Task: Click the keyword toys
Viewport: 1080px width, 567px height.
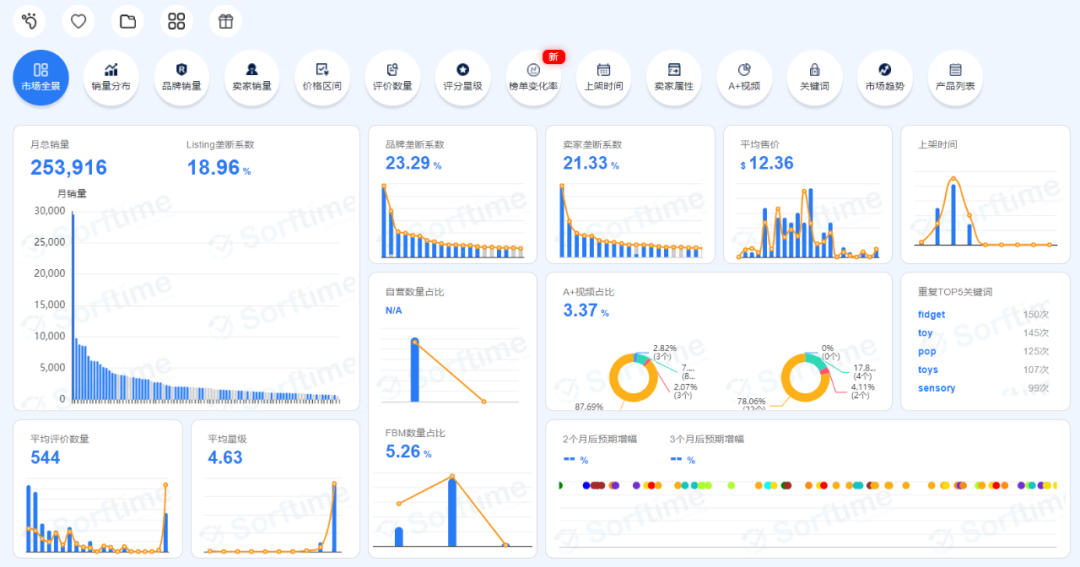Action: point(928,370)
